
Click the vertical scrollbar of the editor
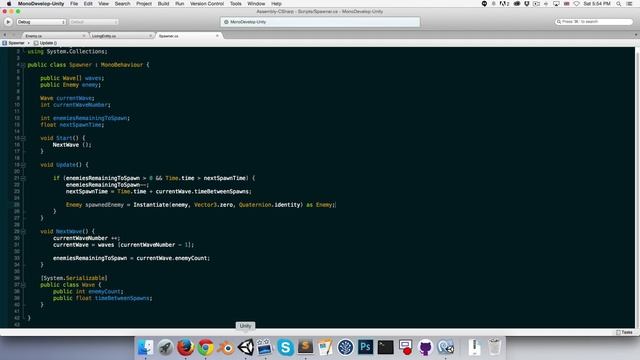[x=637, y=187]
